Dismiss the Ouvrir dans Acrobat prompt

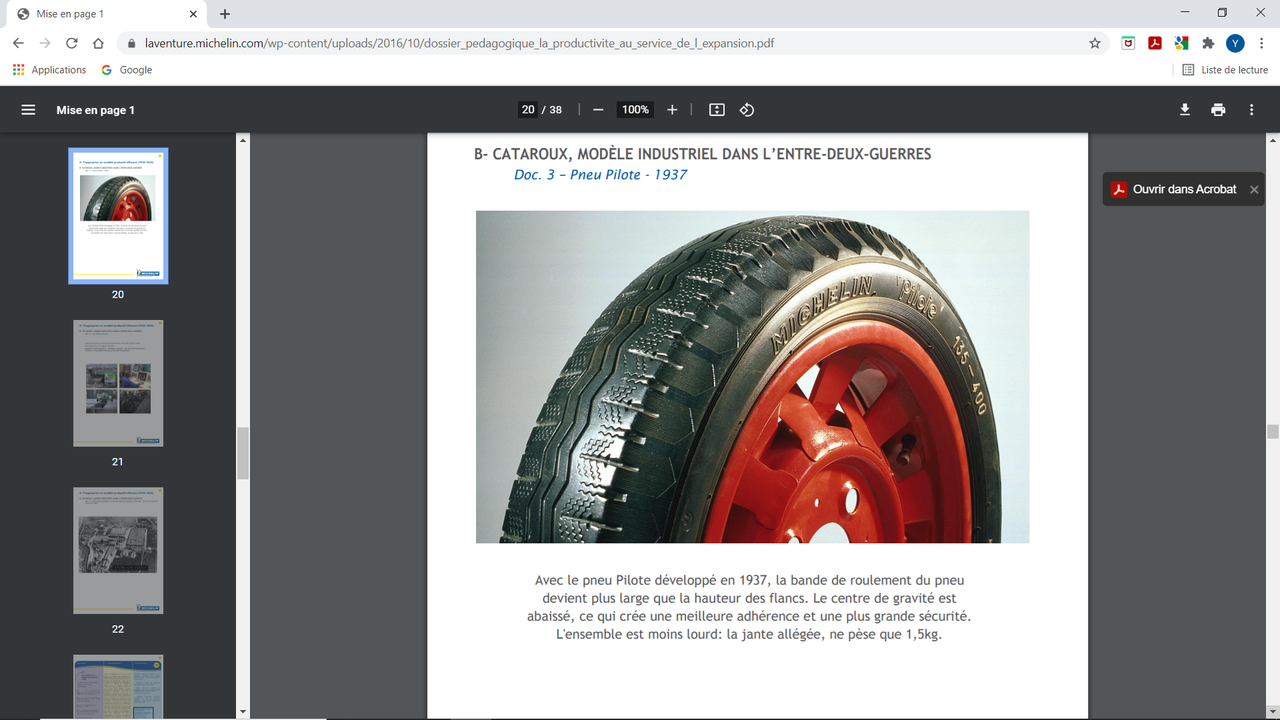[1254, 189]
